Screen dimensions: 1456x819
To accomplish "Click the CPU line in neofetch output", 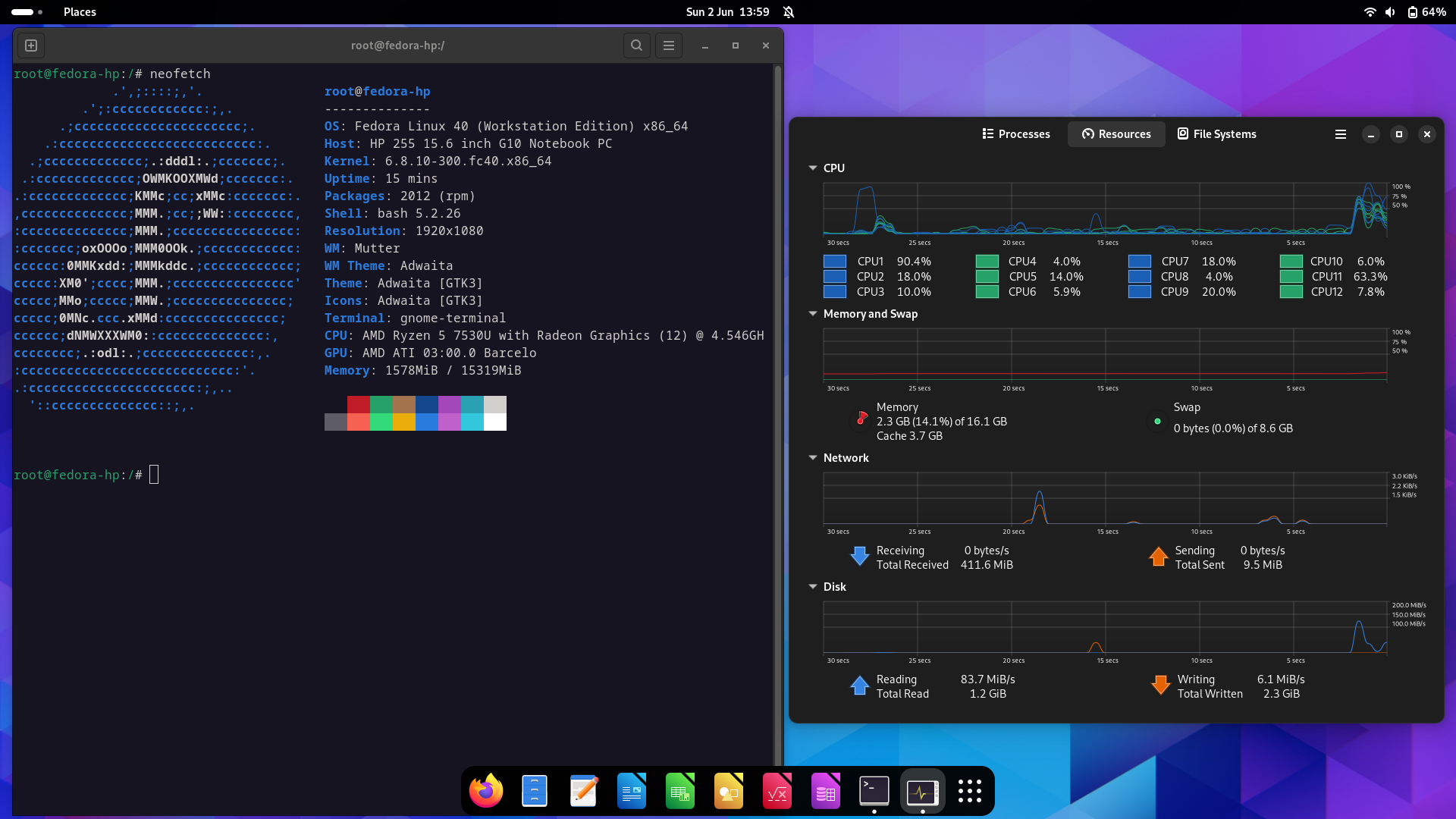I will click(544, 336).
